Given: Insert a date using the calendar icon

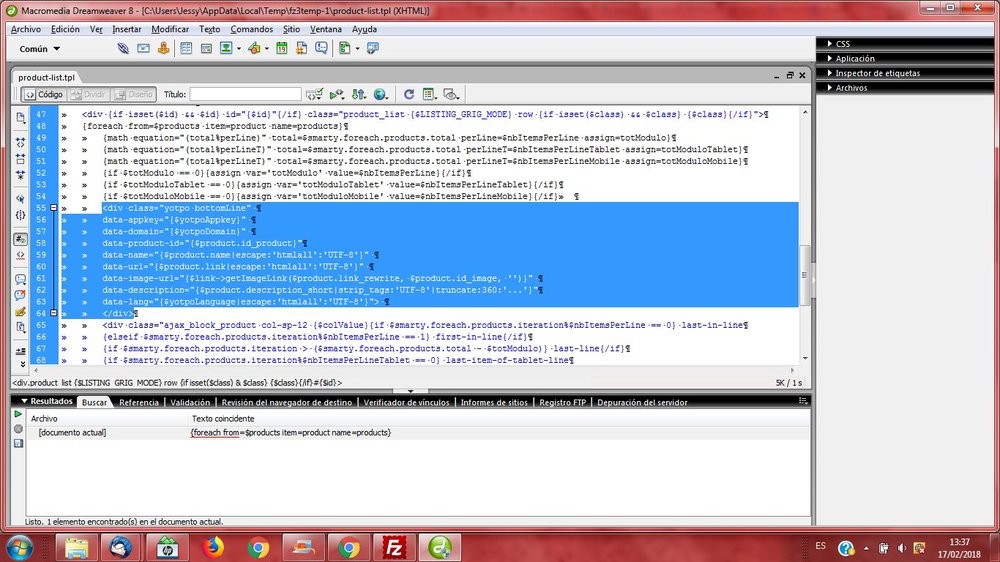Looking at the screenshot, I should point(281,48).
